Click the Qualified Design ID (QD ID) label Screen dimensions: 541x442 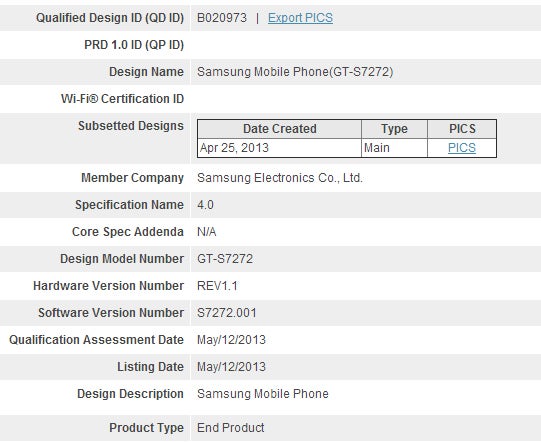coord(110,18)
